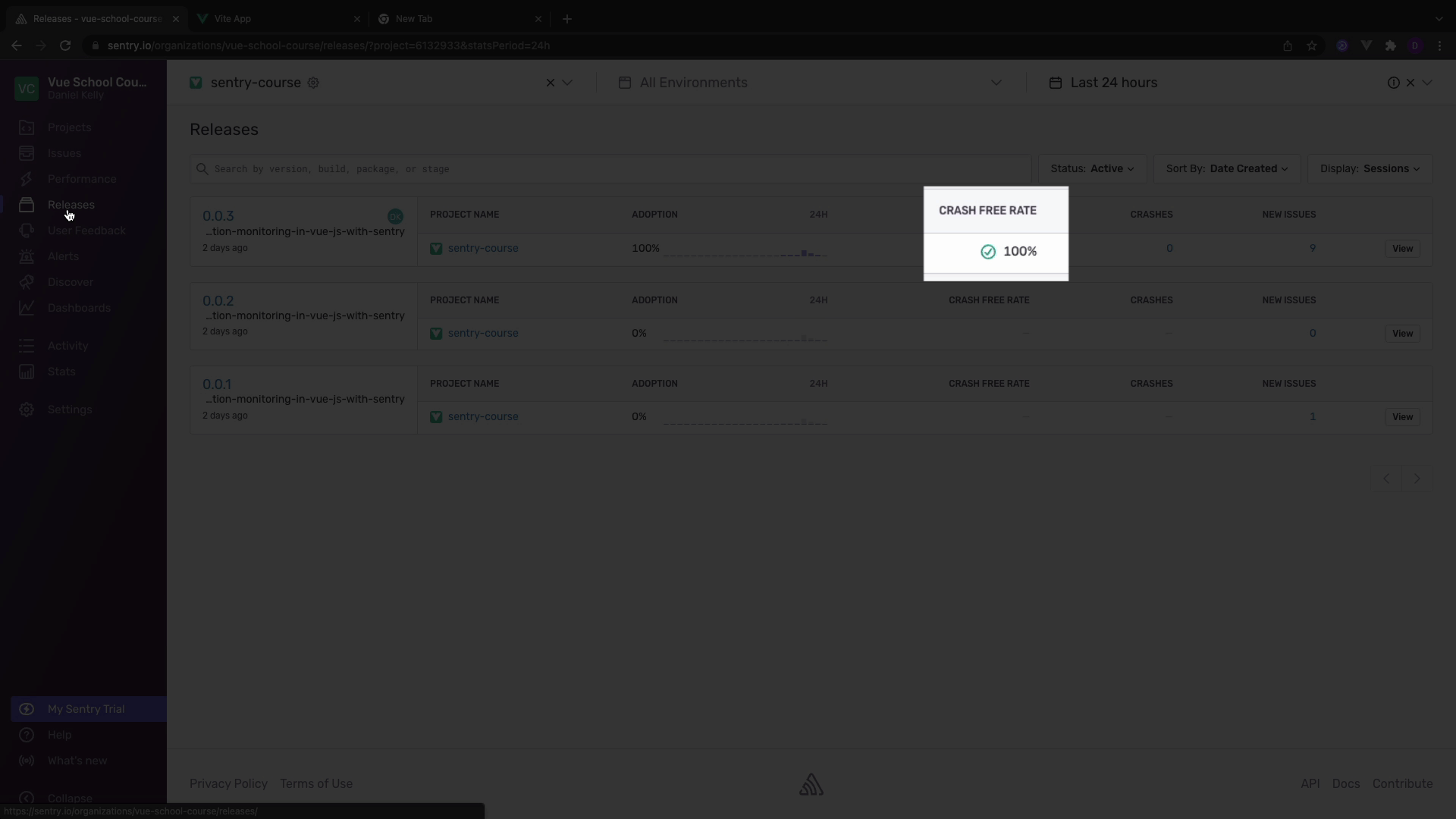Open the Privacy Policy link
The image size is (1456, 819).
tap(228, 784)
